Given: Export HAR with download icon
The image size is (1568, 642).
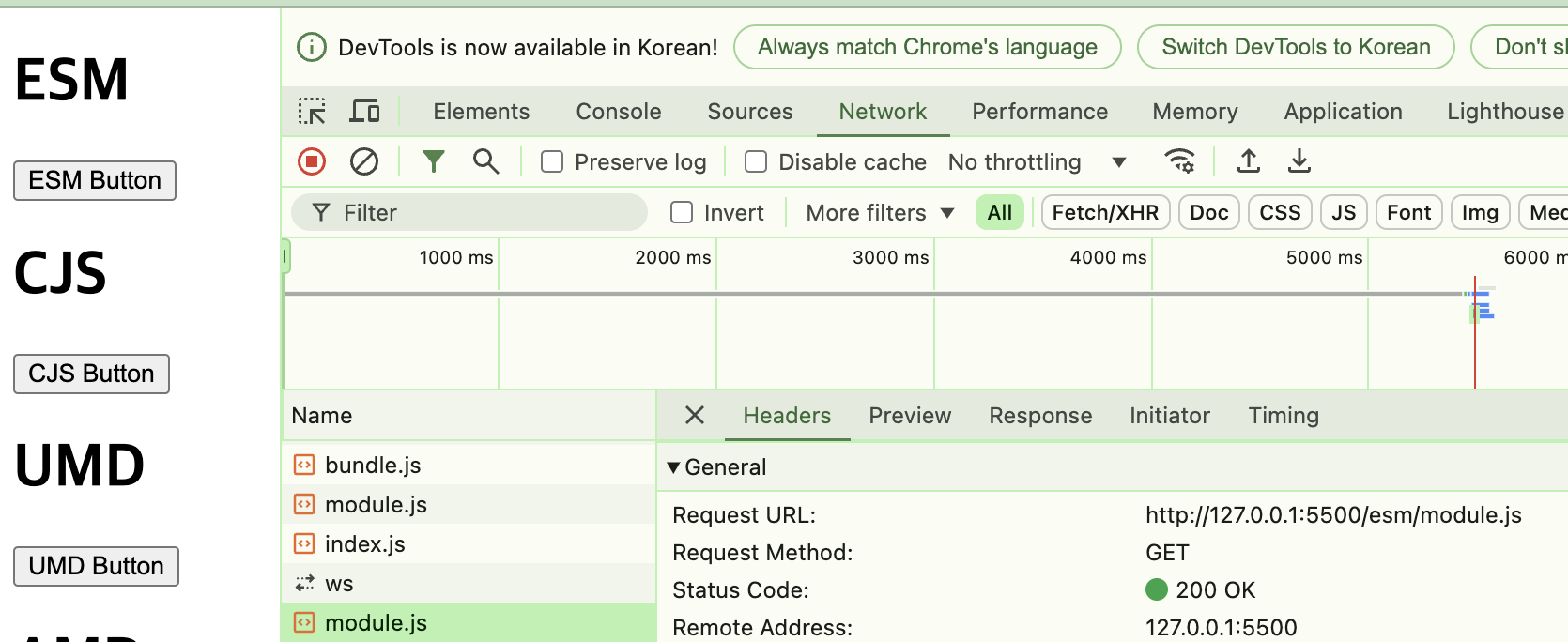Looking at the screenshot, I should point(1299,162).
